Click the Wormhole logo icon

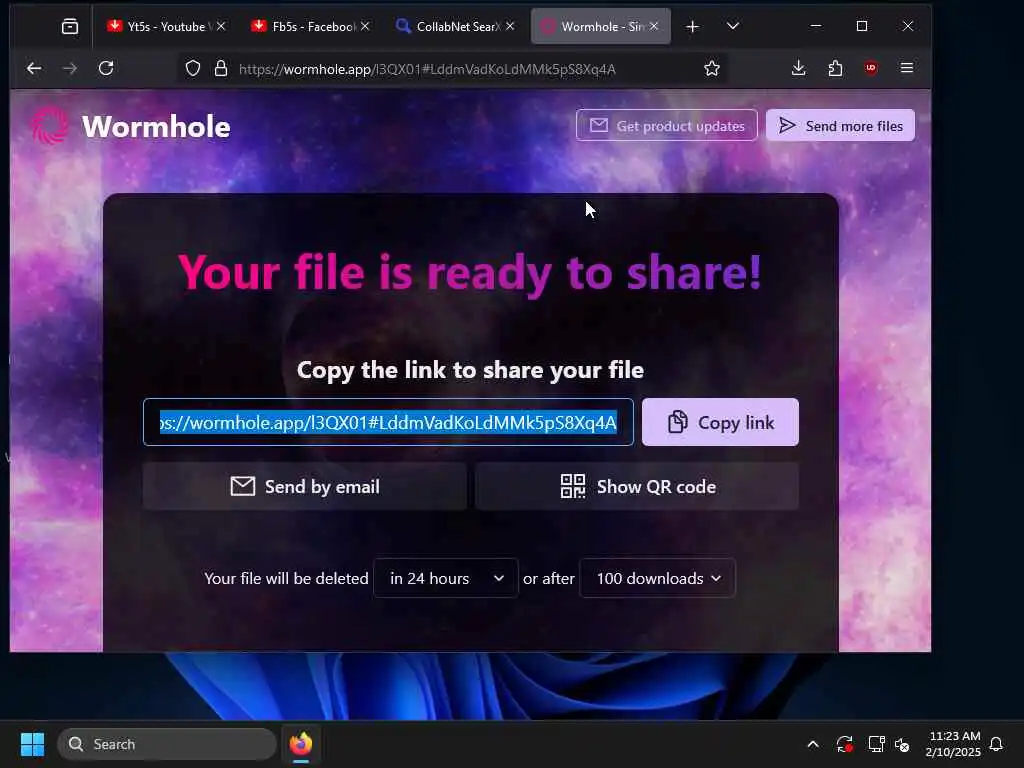pyautogui.click(x=50, y=125)
